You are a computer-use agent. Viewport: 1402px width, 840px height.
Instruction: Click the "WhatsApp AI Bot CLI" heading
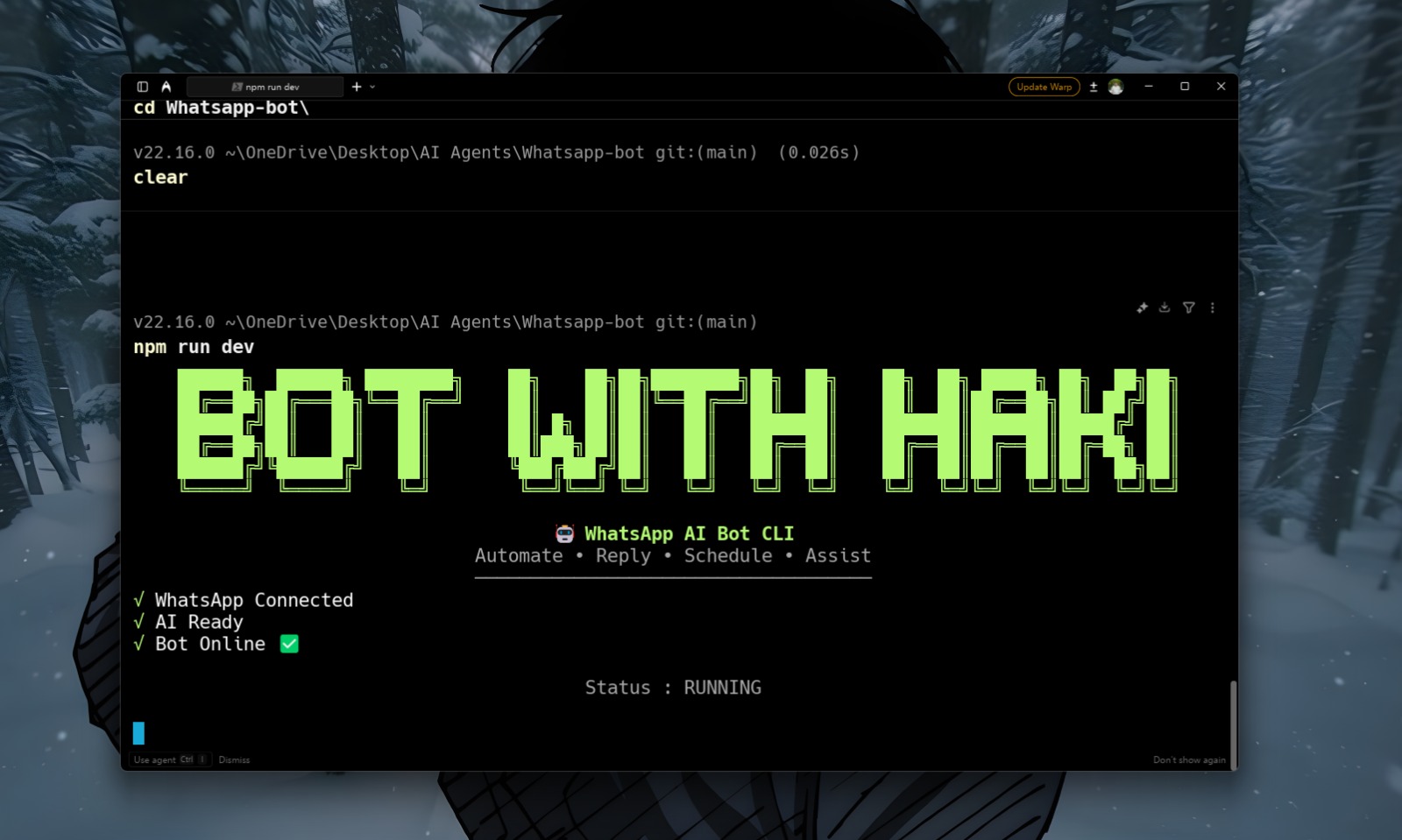pos(689,533)
